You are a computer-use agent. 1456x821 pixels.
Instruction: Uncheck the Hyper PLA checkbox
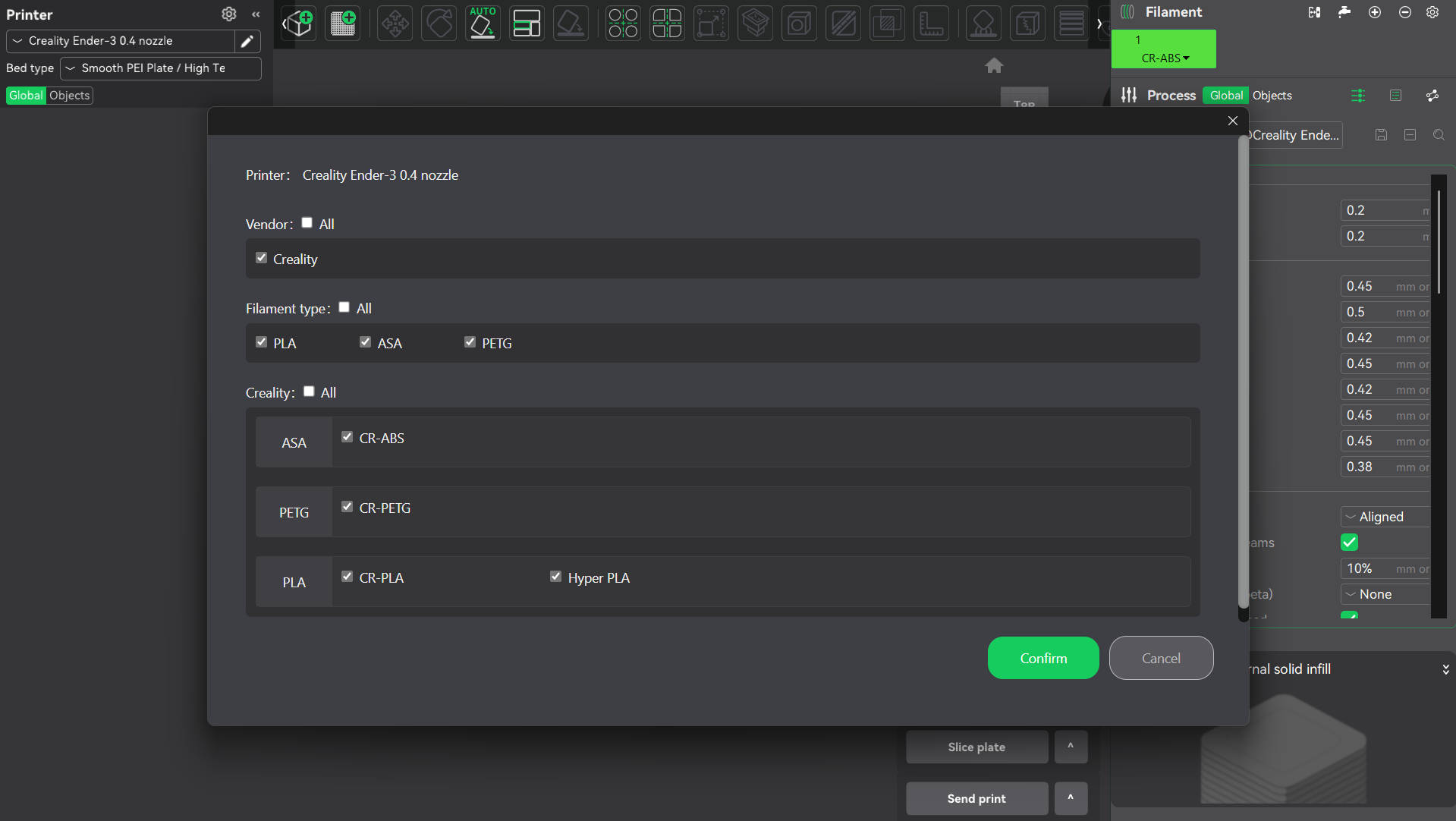pyautogui.click(x=555, y=577)
